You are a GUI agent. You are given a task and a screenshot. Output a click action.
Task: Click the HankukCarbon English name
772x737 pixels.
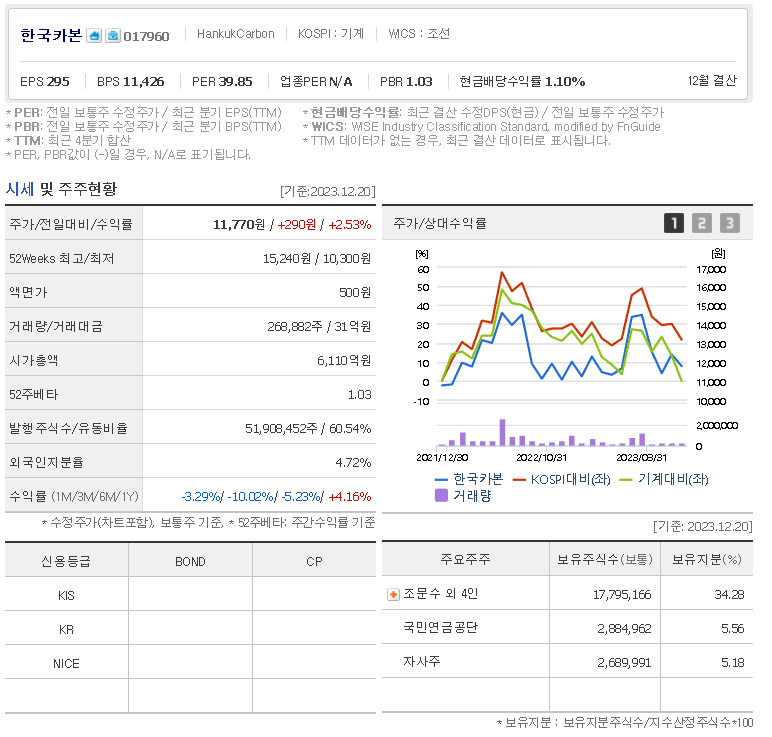point(236,34)
